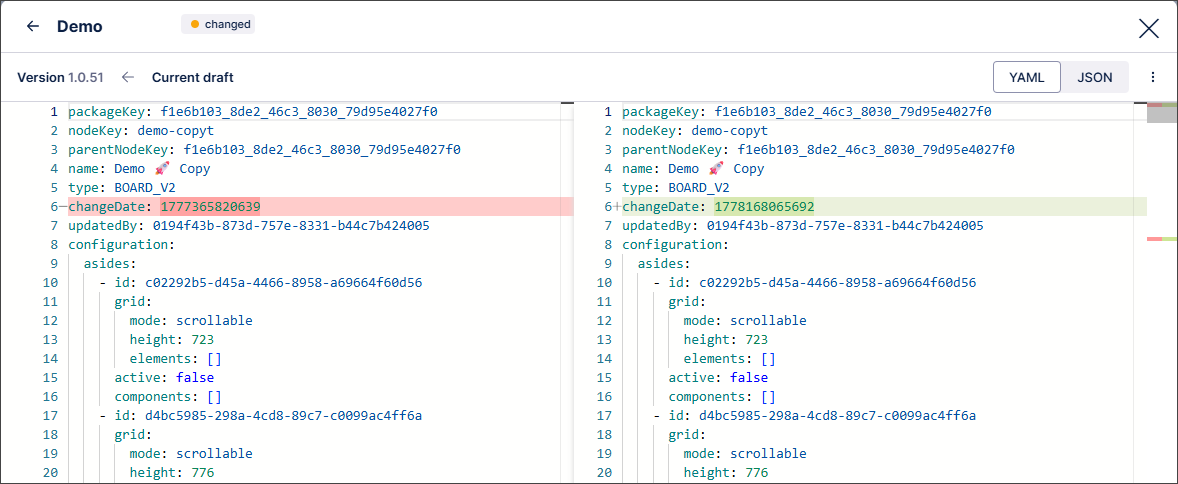Click the name: Demo Copy line in the right pane
Screen dimensions: 1178x484
point(693,168)
